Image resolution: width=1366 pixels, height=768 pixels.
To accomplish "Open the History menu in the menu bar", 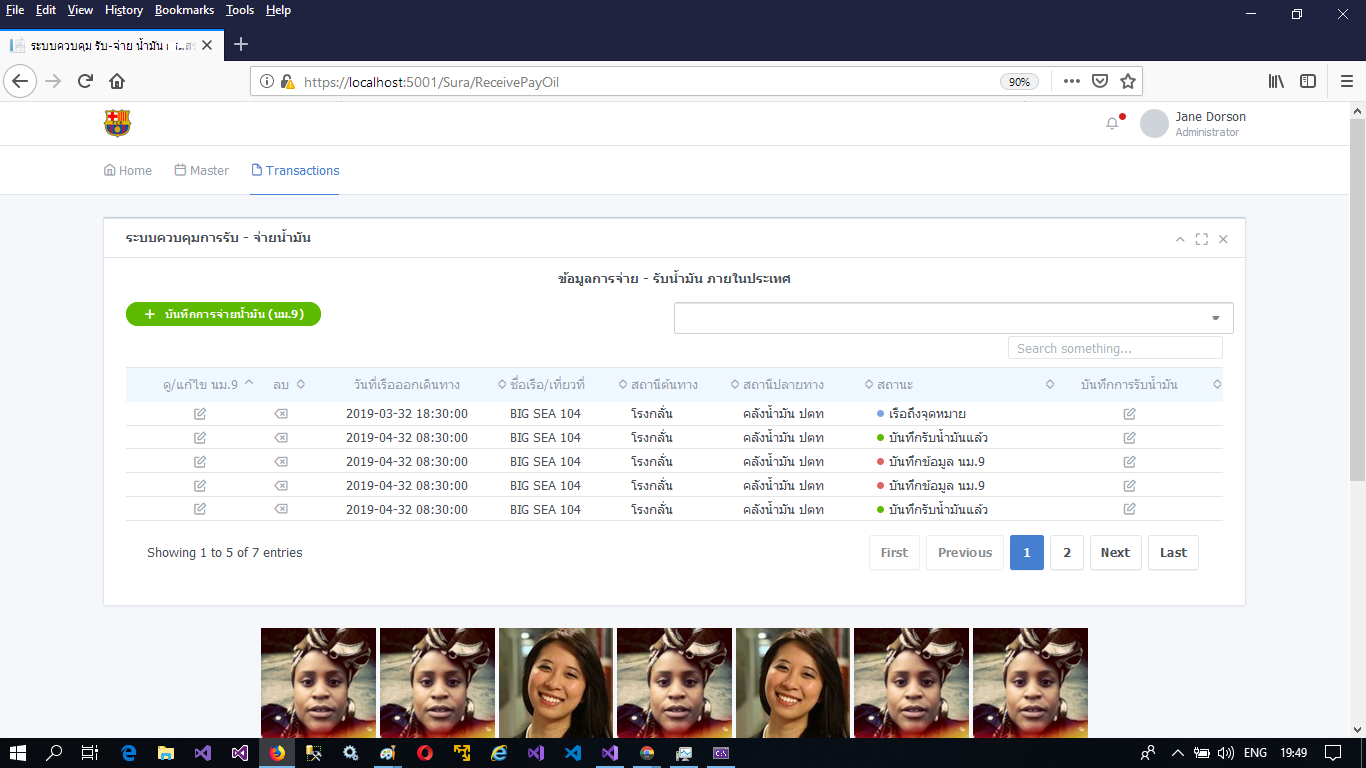I will coord(124,10).
